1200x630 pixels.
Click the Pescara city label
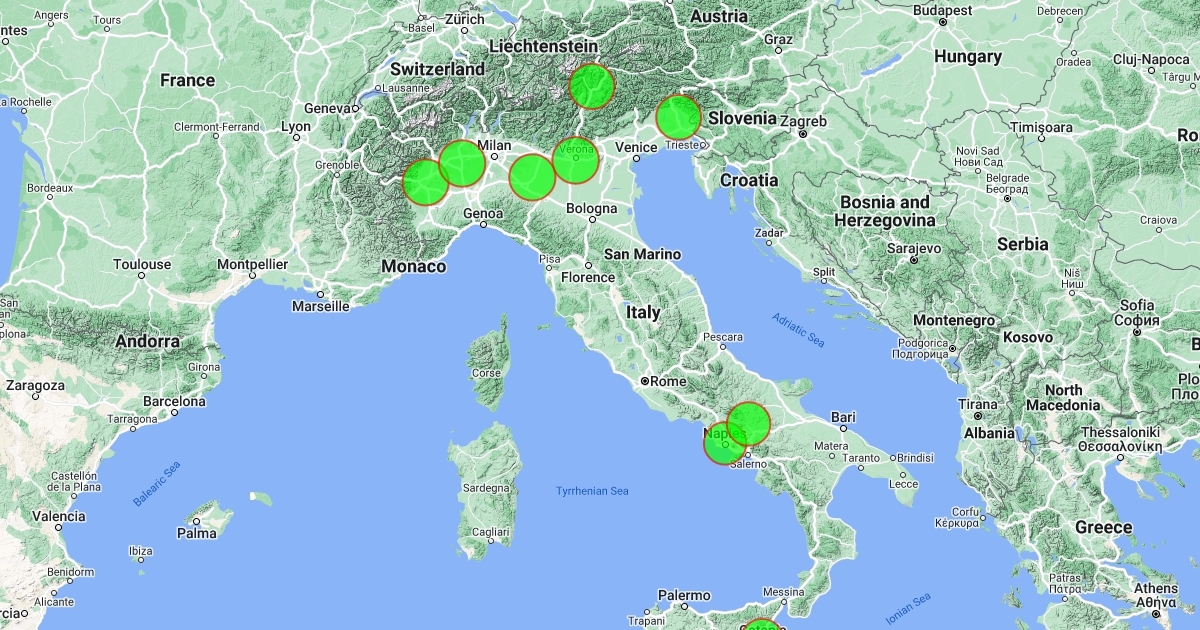[723, 337]
